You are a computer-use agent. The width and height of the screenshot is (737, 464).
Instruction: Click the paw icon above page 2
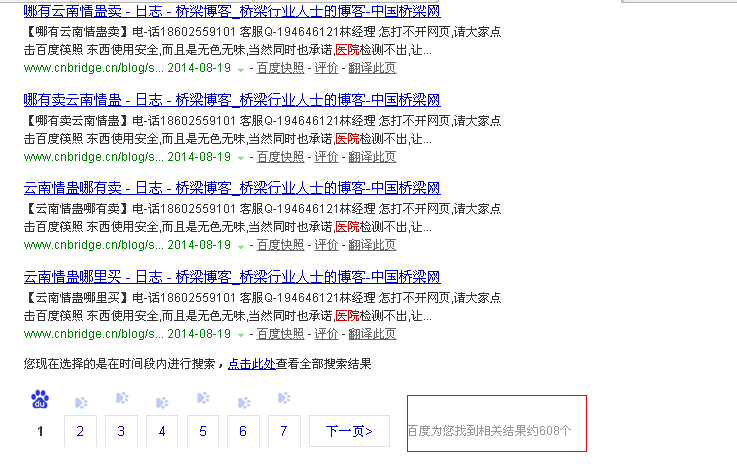coord(81,402)
